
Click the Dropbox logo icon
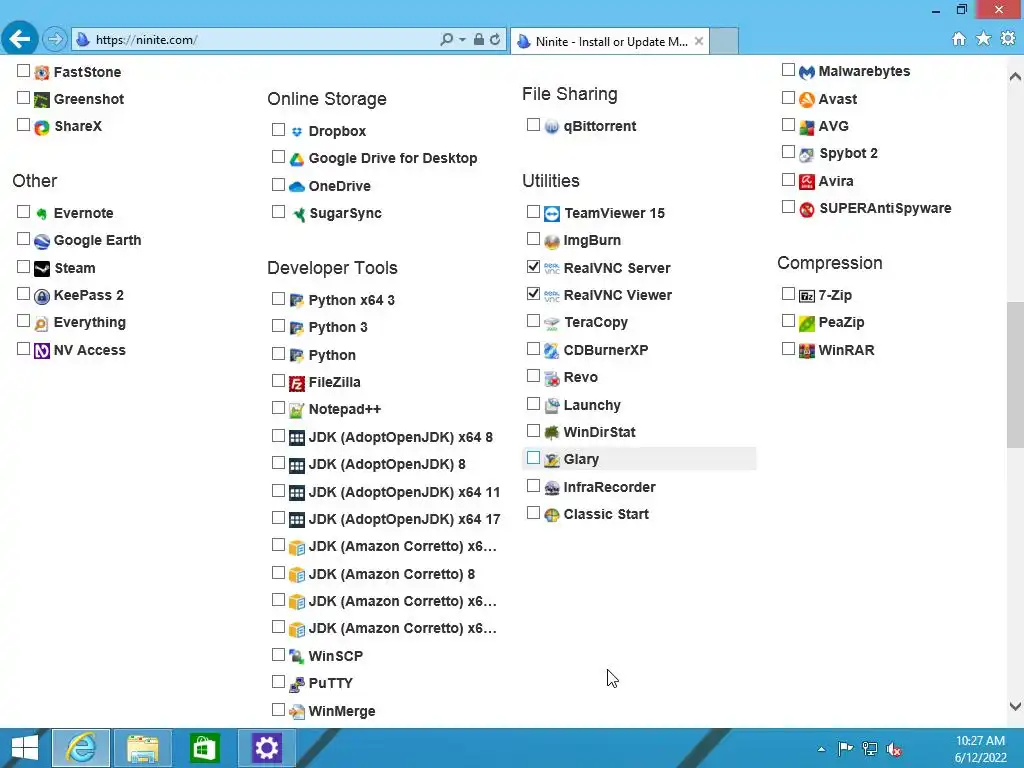[296, 131]
